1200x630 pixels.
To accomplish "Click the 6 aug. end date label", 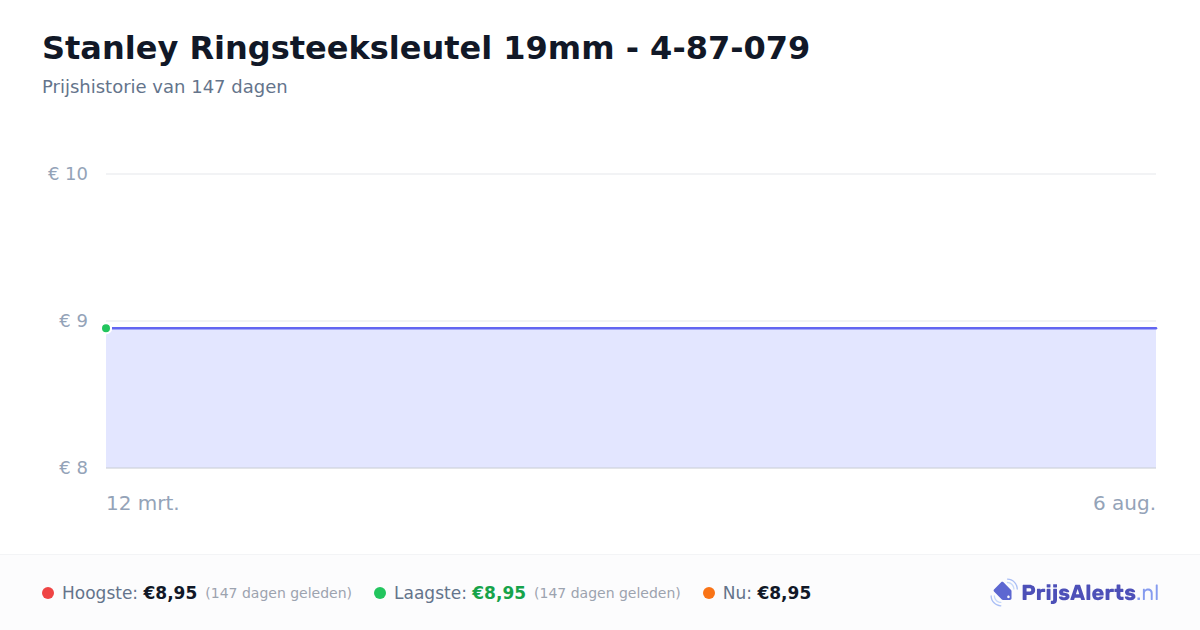I will pyautogui.click(x=1124, y=503).
